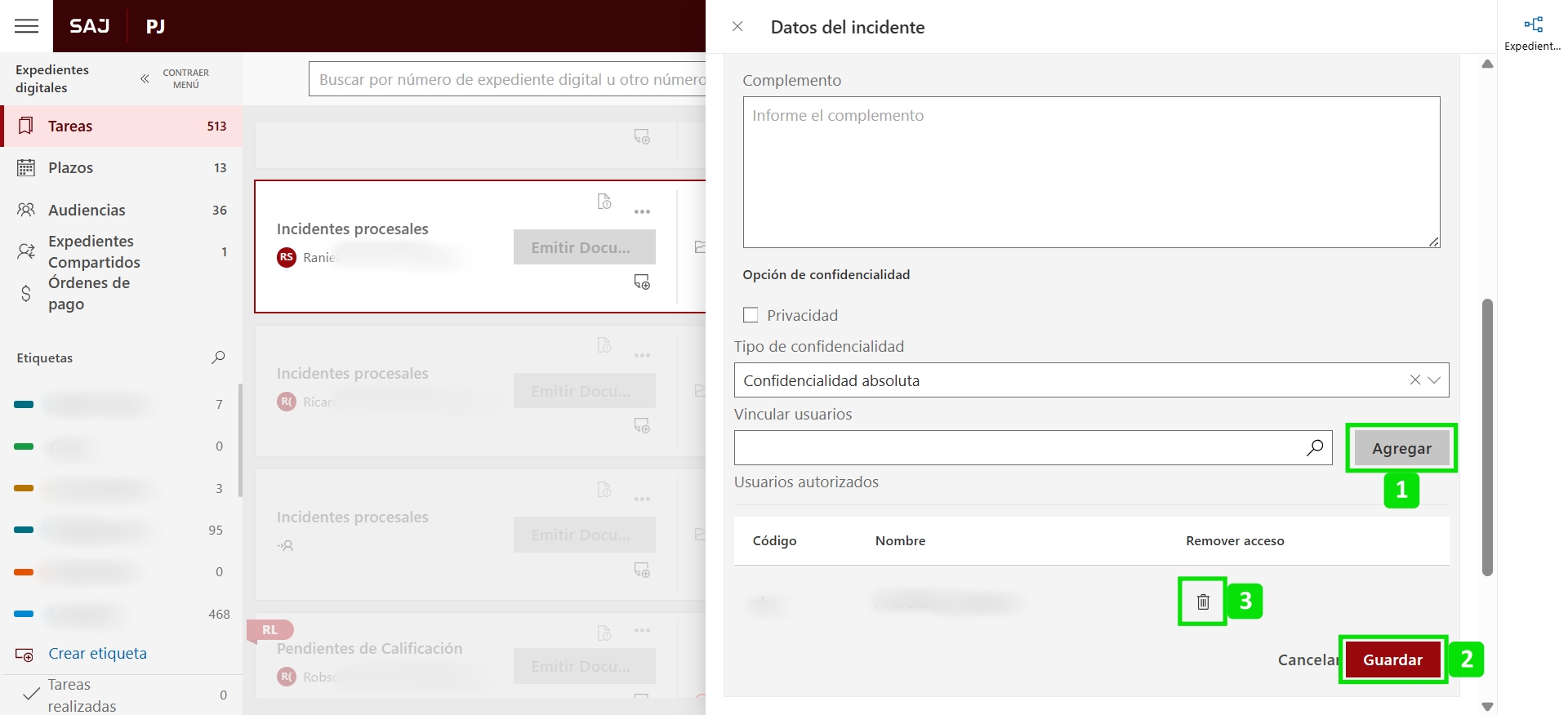Click the document info icon on selected card
Viewport: 1568px width, 715px height.
tap(604, 202)
